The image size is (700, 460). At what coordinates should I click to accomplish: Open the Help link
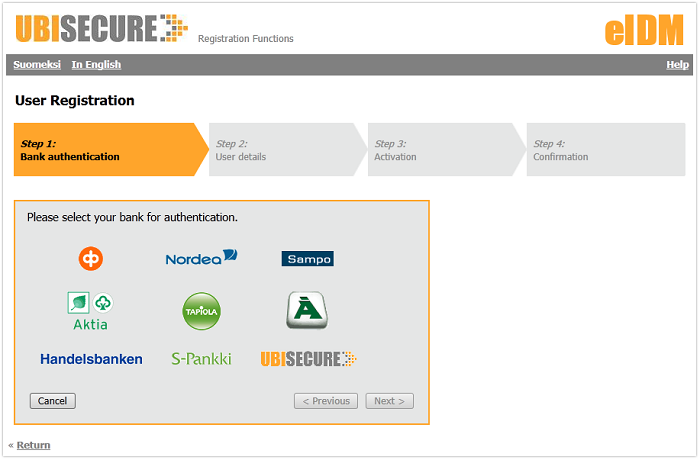click(x=678, y=65)
